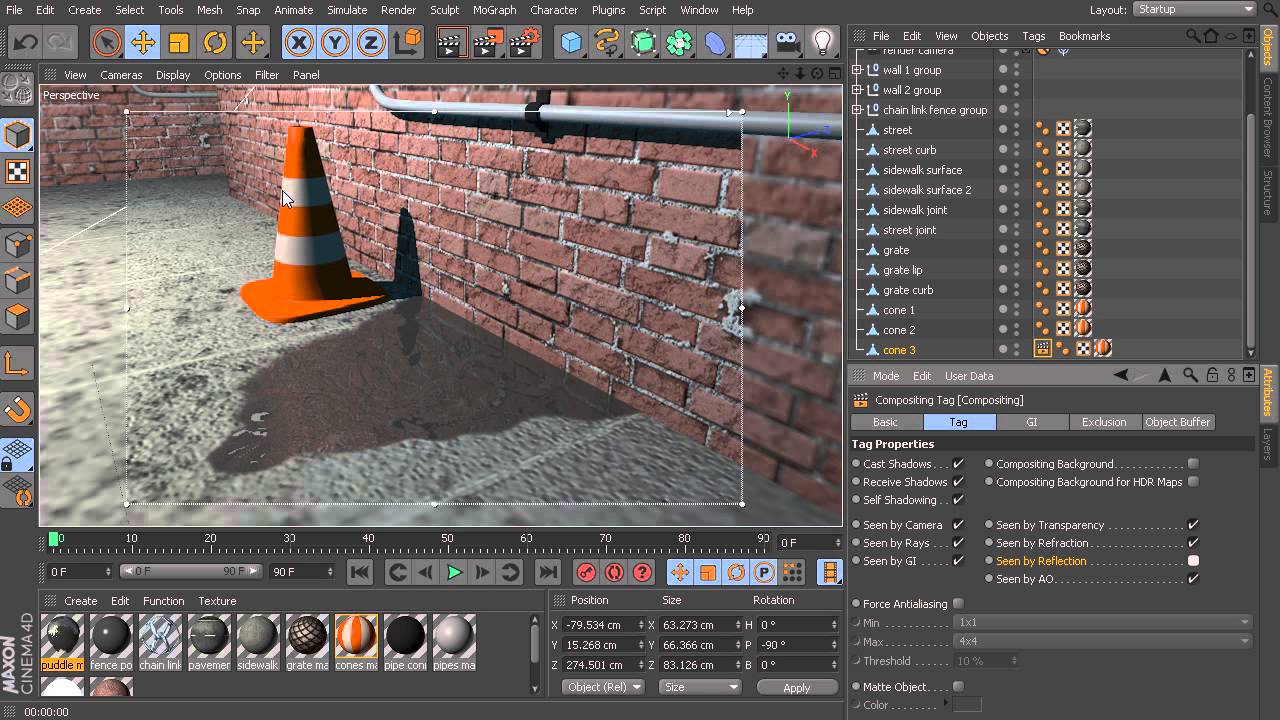Toggle X axis lock
1280x720 pixels.
(298, 43)
